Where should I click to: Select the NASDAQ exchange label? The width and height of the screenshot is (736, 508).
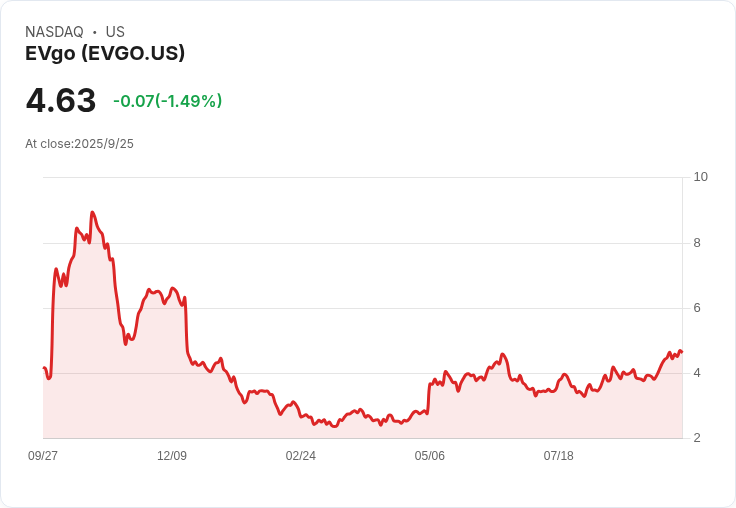pos(54,32)
